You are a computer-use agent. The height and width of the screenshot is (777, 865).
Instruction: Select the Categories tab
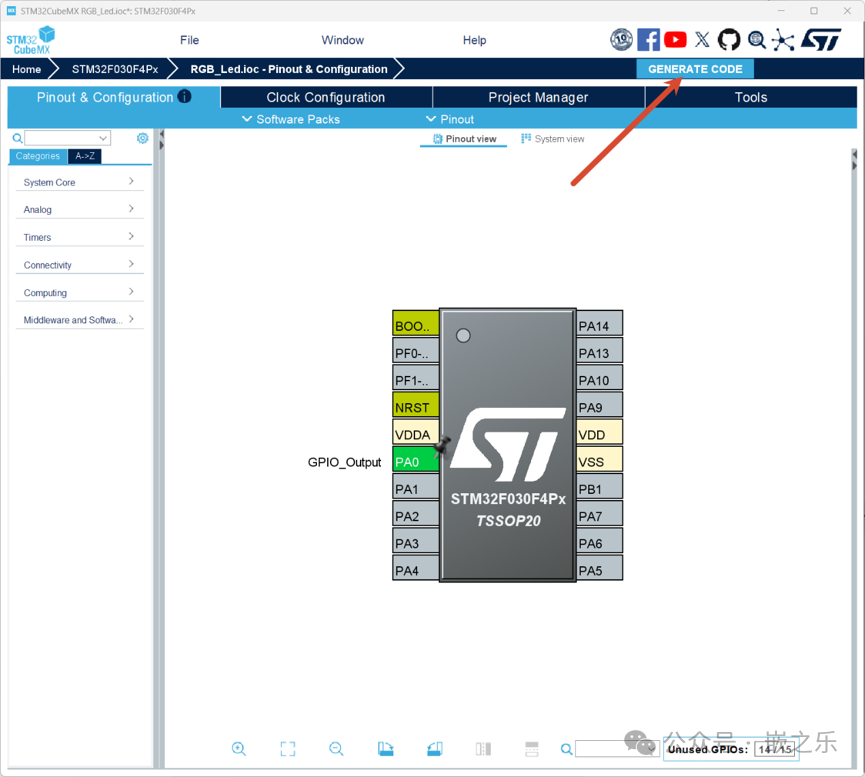(x=38, y=156)
